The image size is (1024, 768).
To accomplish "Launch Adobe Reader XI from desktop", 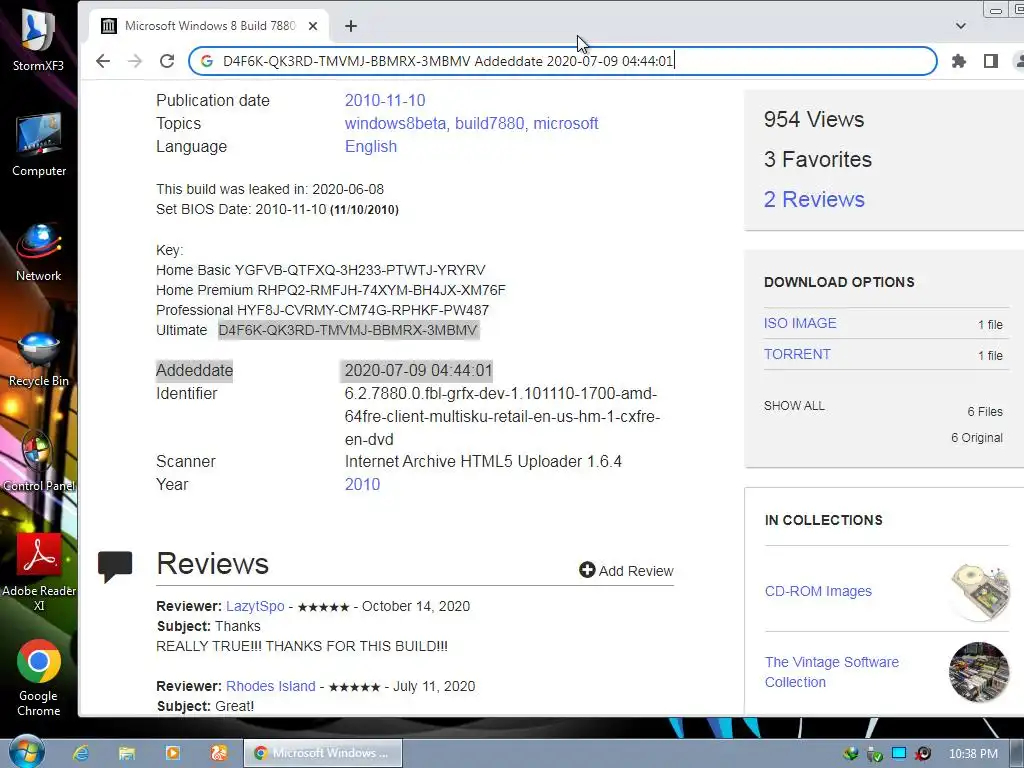I will pyautogui.click(x=39, y=573).
